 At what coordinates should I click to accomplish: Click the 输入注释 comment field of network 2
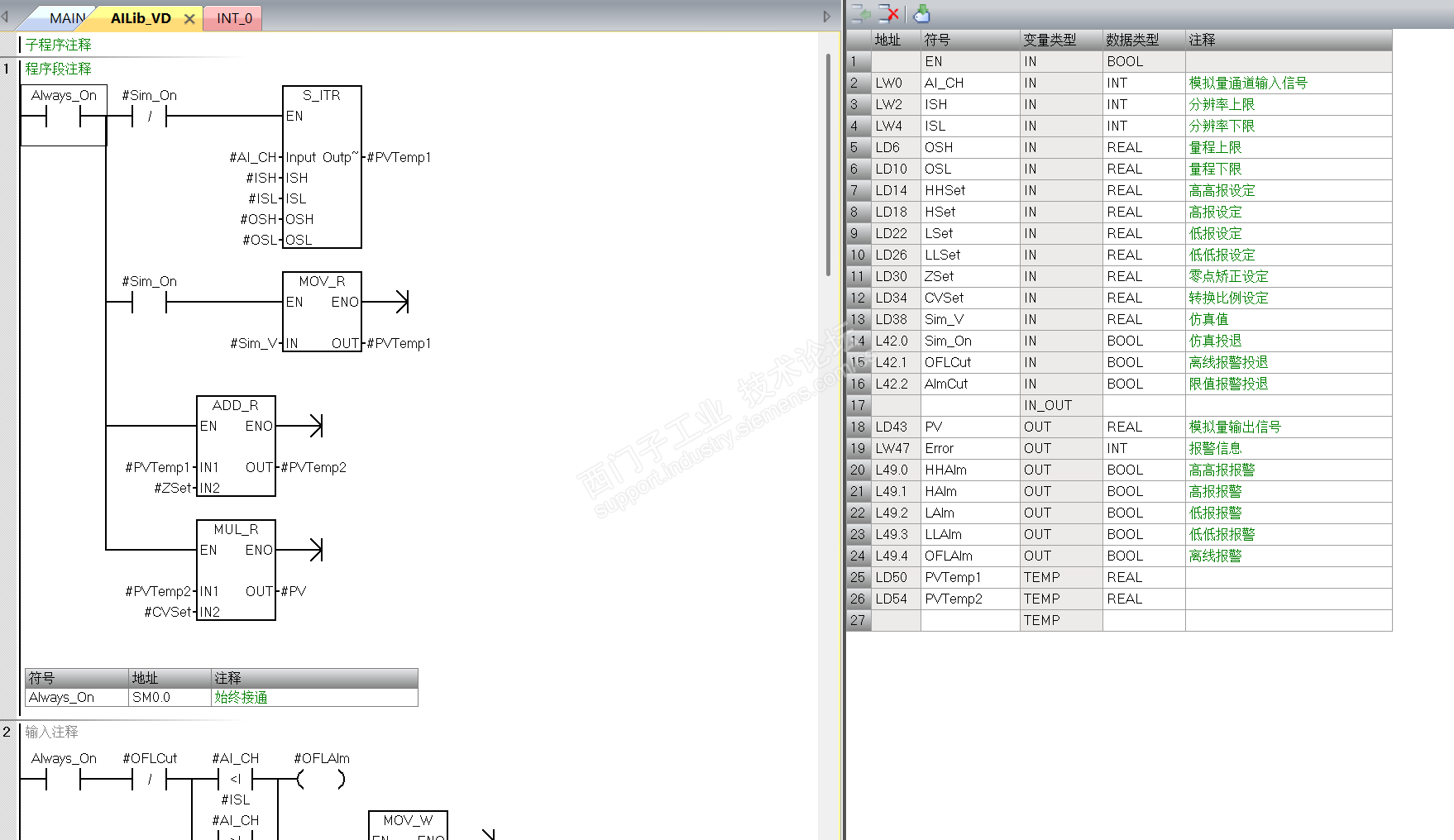51,732
